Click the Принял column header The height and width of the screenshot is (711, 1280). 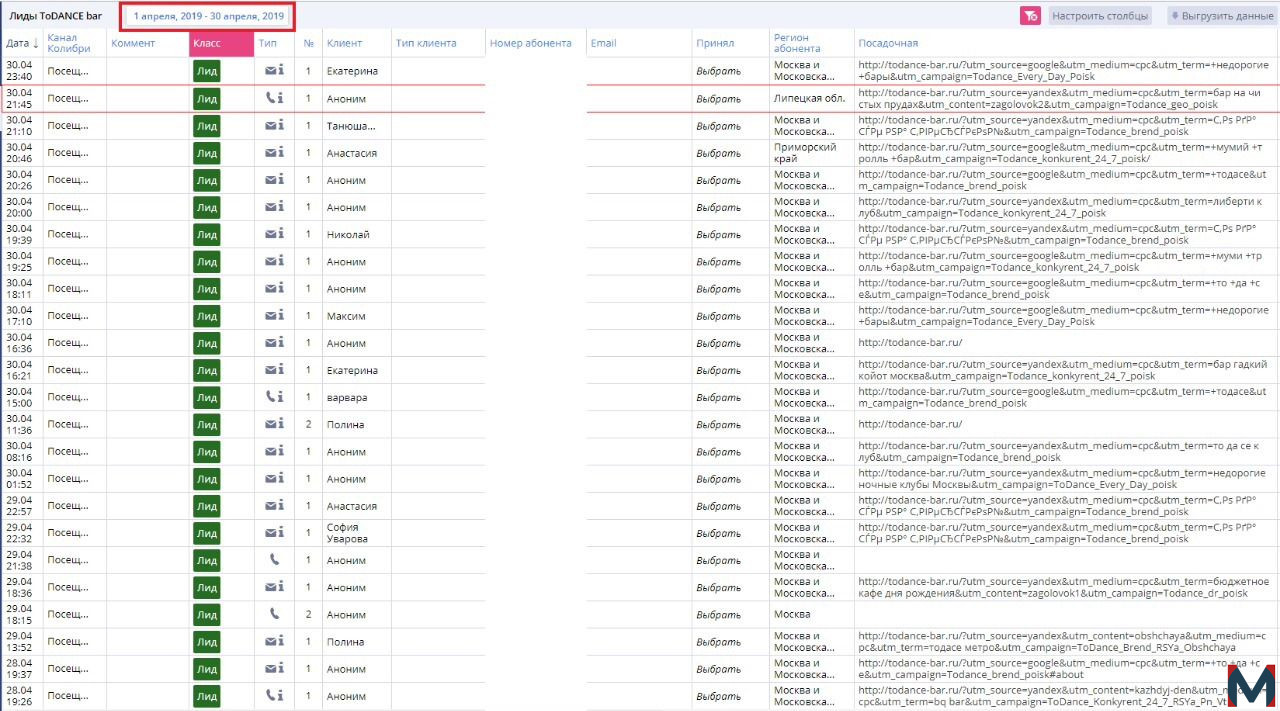(715, 43)
